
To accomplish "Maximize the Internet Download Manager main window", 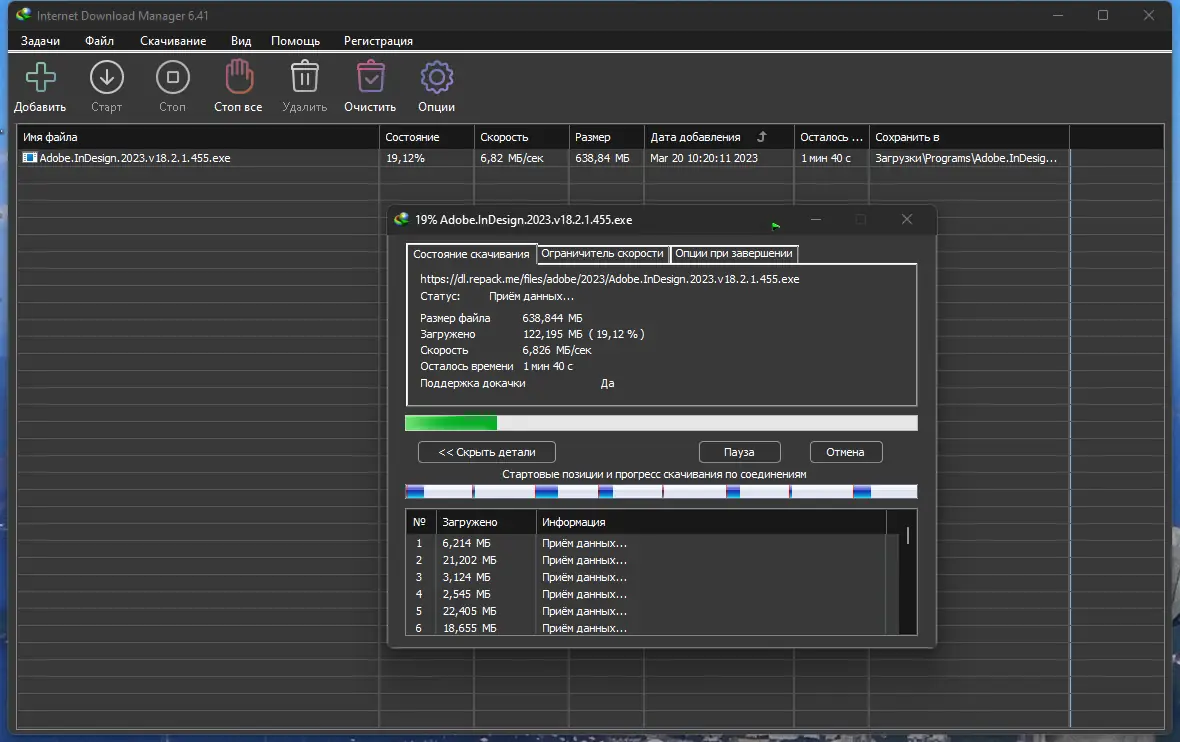I will 1102,15.
